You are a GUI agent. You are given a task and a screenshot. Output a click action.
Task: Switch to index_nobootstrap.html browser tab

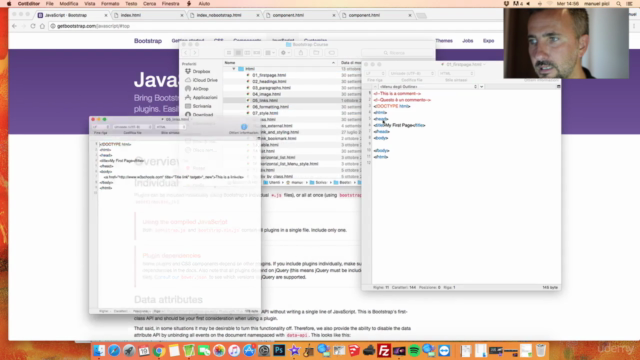click(x=224, y=15)
